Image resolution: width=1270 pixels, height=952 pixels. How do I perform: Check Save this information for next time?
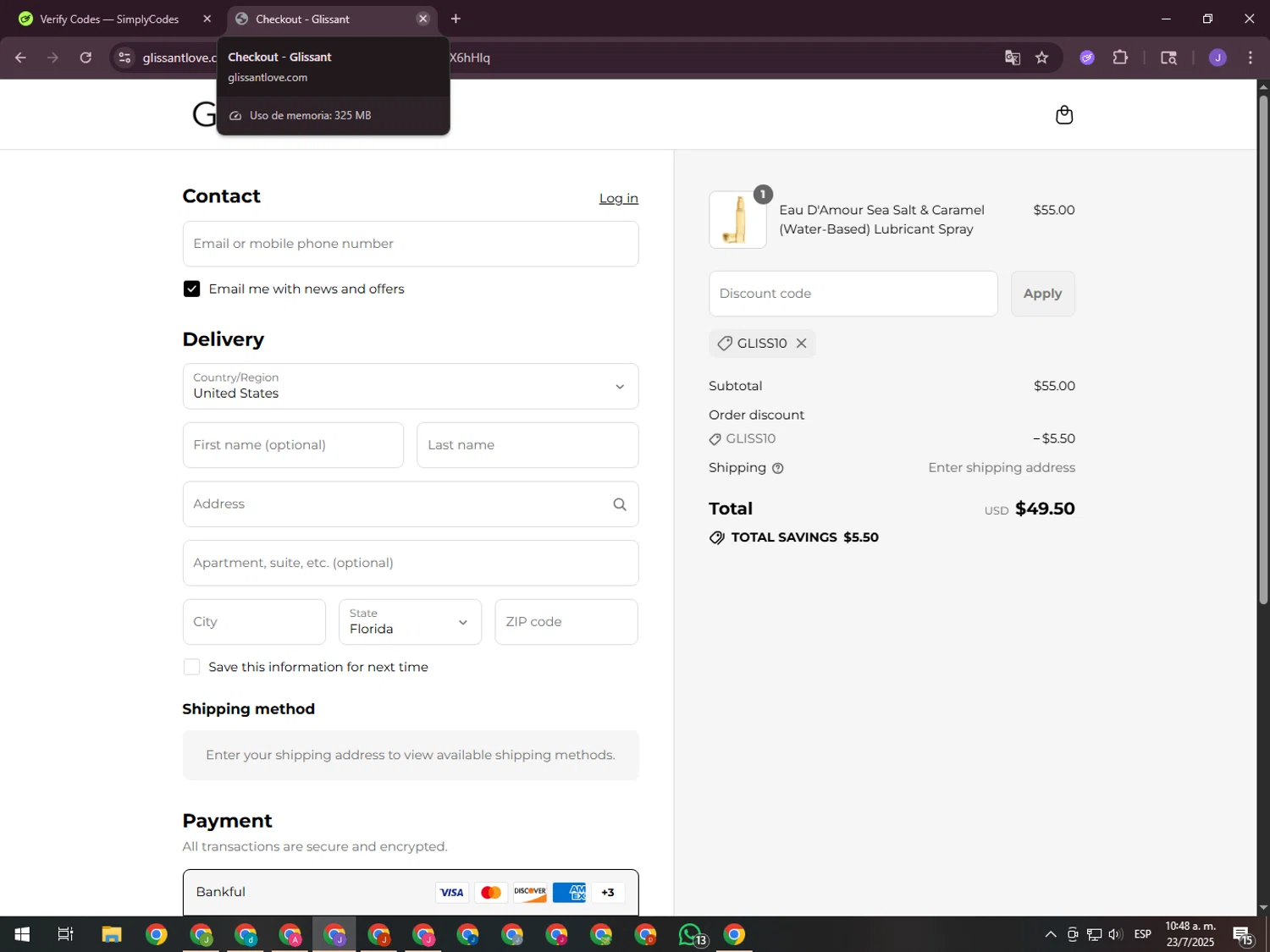(192, 668)
